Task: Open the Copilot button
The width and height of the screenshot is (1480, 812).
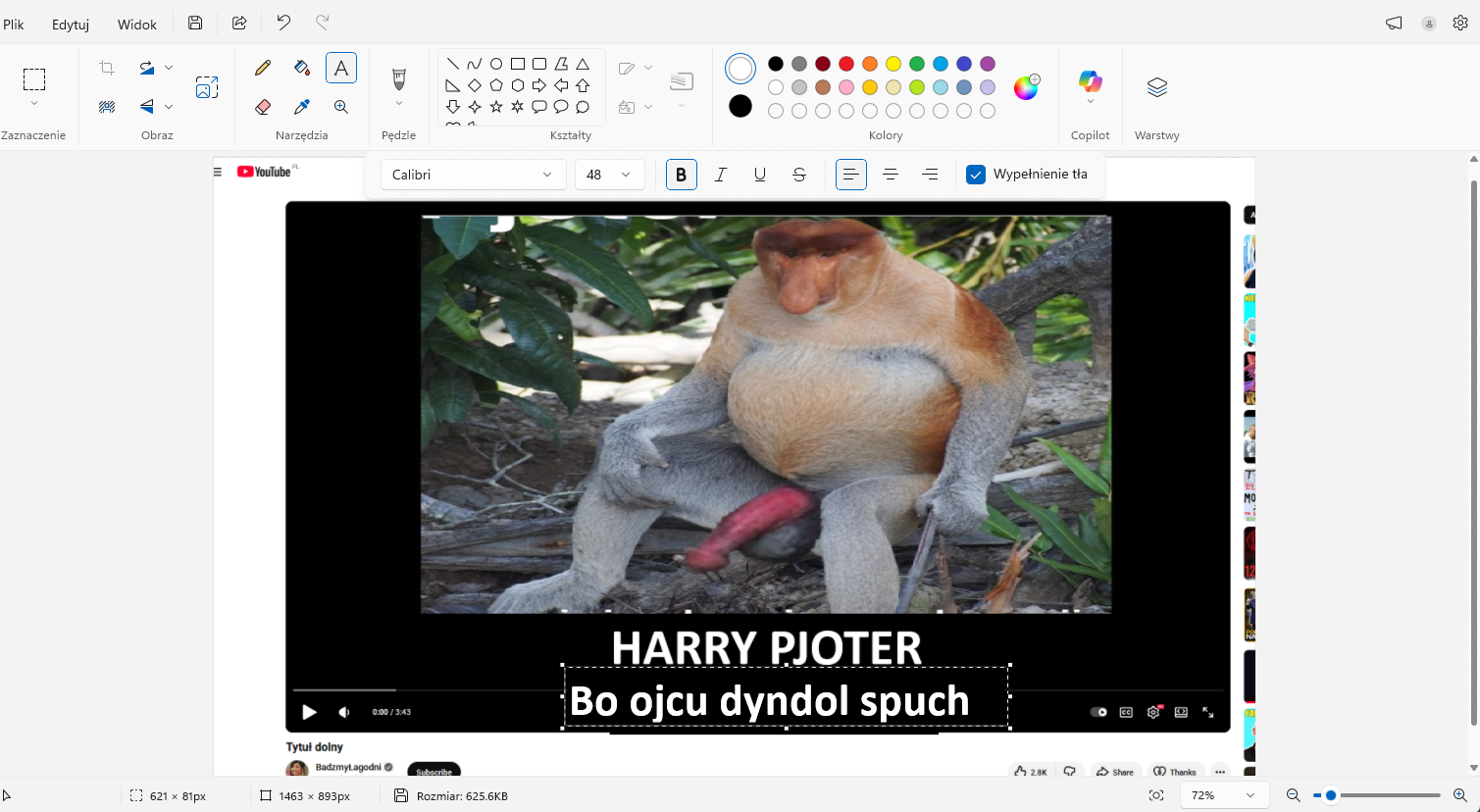Action: 1090,82
